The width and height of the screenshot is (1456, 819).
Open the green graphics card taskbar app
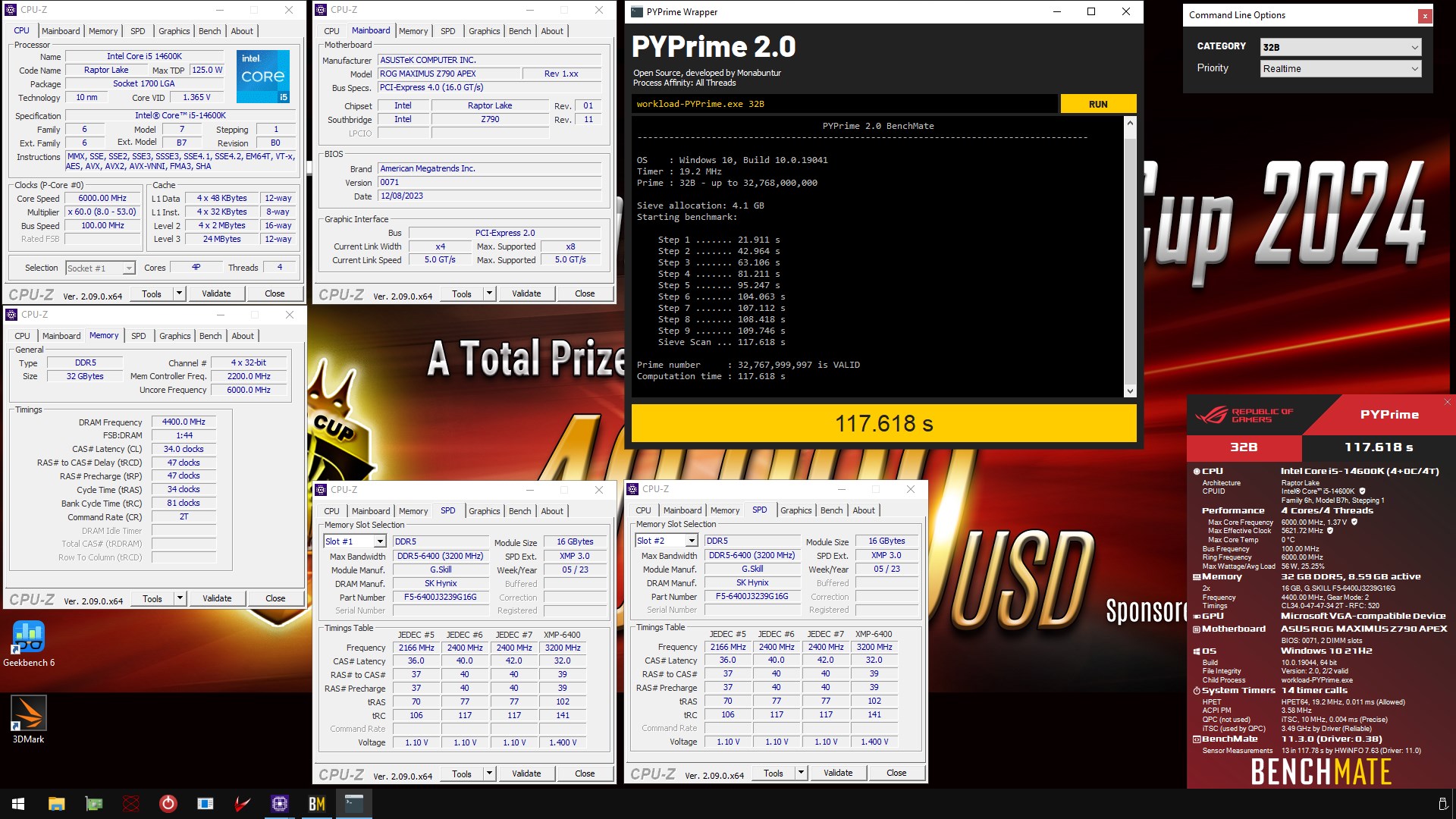(93, 804)
